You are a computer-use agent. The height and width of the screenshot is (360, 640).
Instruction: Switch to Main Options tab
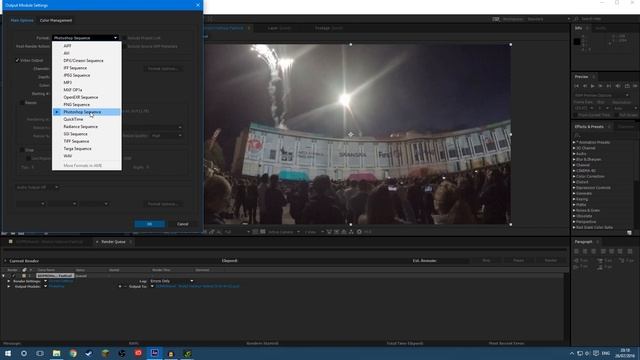22,20
